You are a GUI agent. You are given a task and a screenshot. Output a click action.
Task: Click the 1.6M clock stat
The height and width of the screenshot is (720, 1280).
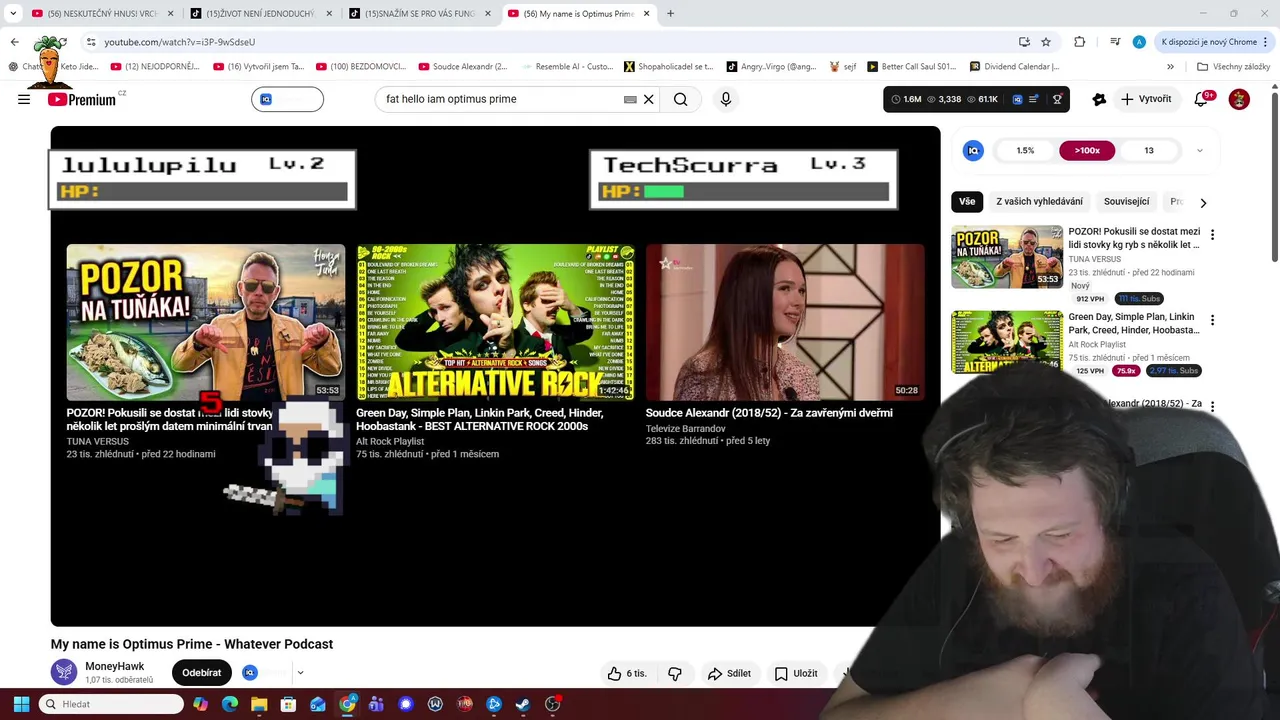click(906, 99)
